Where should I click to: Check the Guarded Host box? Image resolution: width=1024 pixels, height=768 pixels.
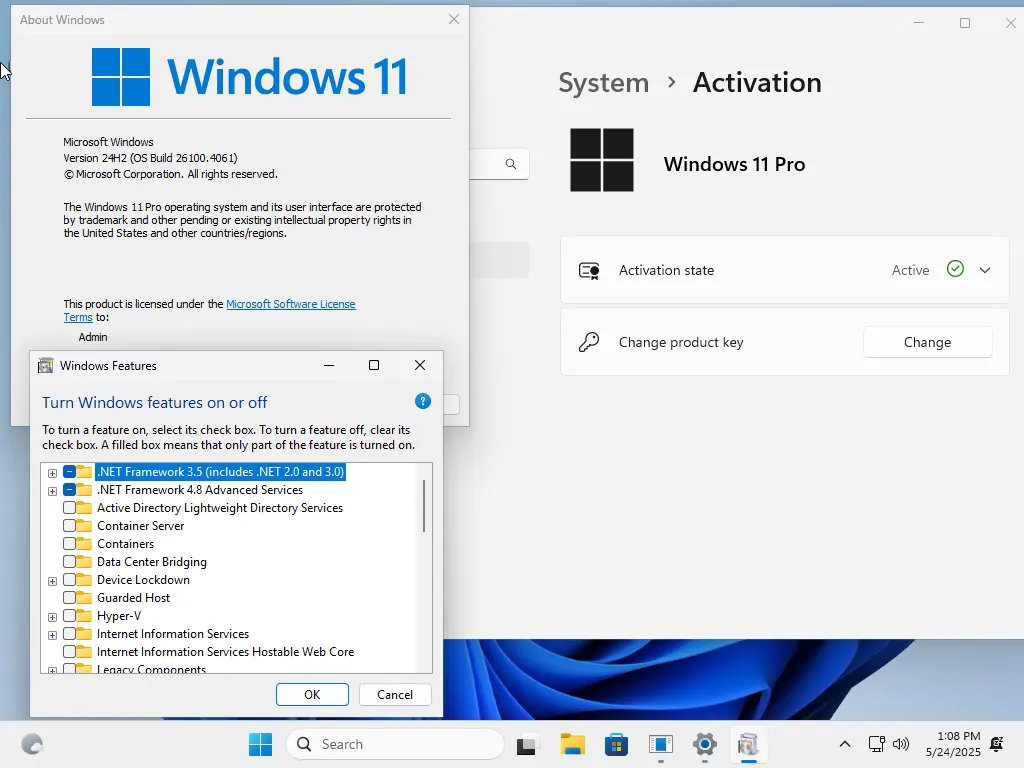(x=69, y=598)
